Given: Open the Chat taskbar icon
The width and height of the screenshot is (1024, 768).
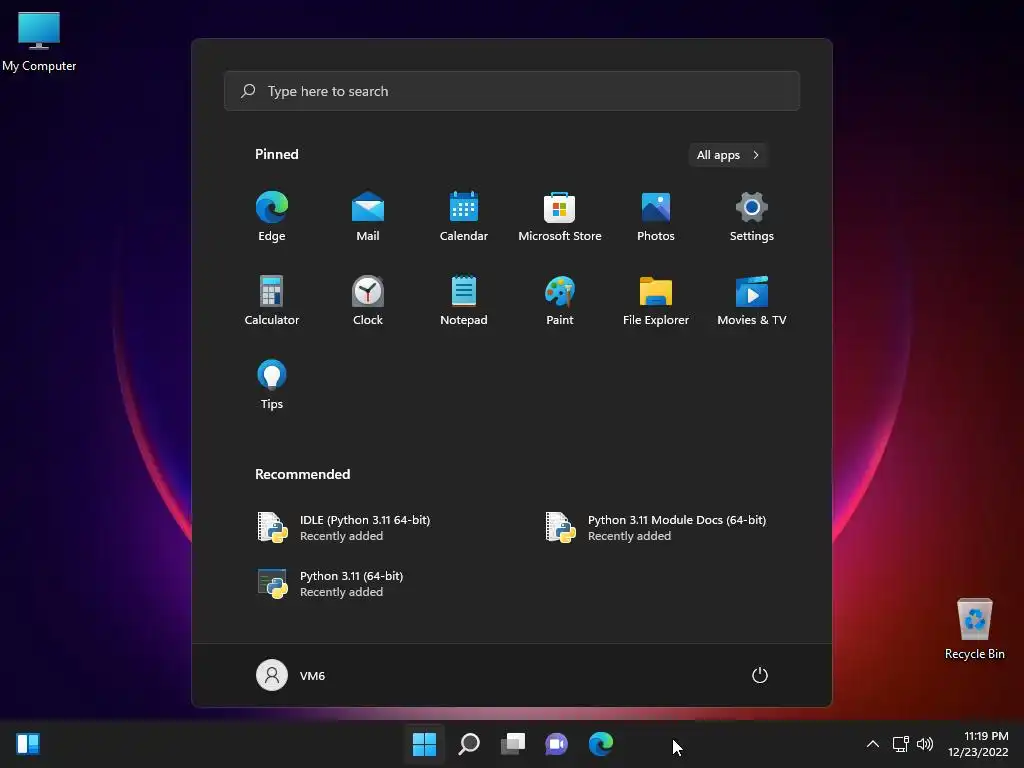Looking at the screenshot, I should coord(556,744).
